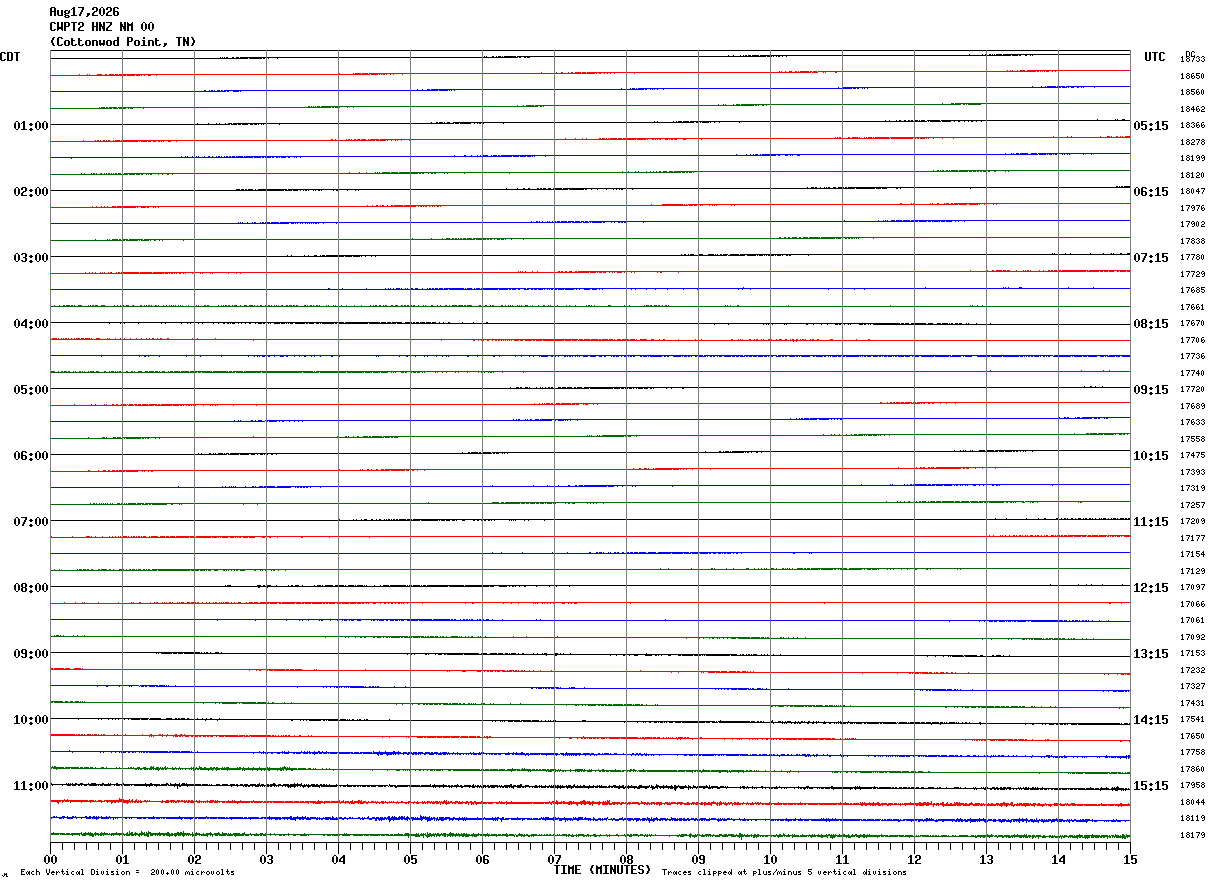Click the 08:00 CDT time label
Image resolution: width=1210 pixels, height=886 pixels.
click(30, 588)
